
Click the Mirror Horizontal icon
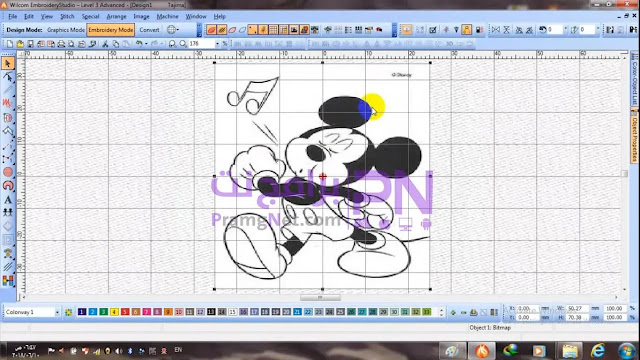(x=496, y=30)
